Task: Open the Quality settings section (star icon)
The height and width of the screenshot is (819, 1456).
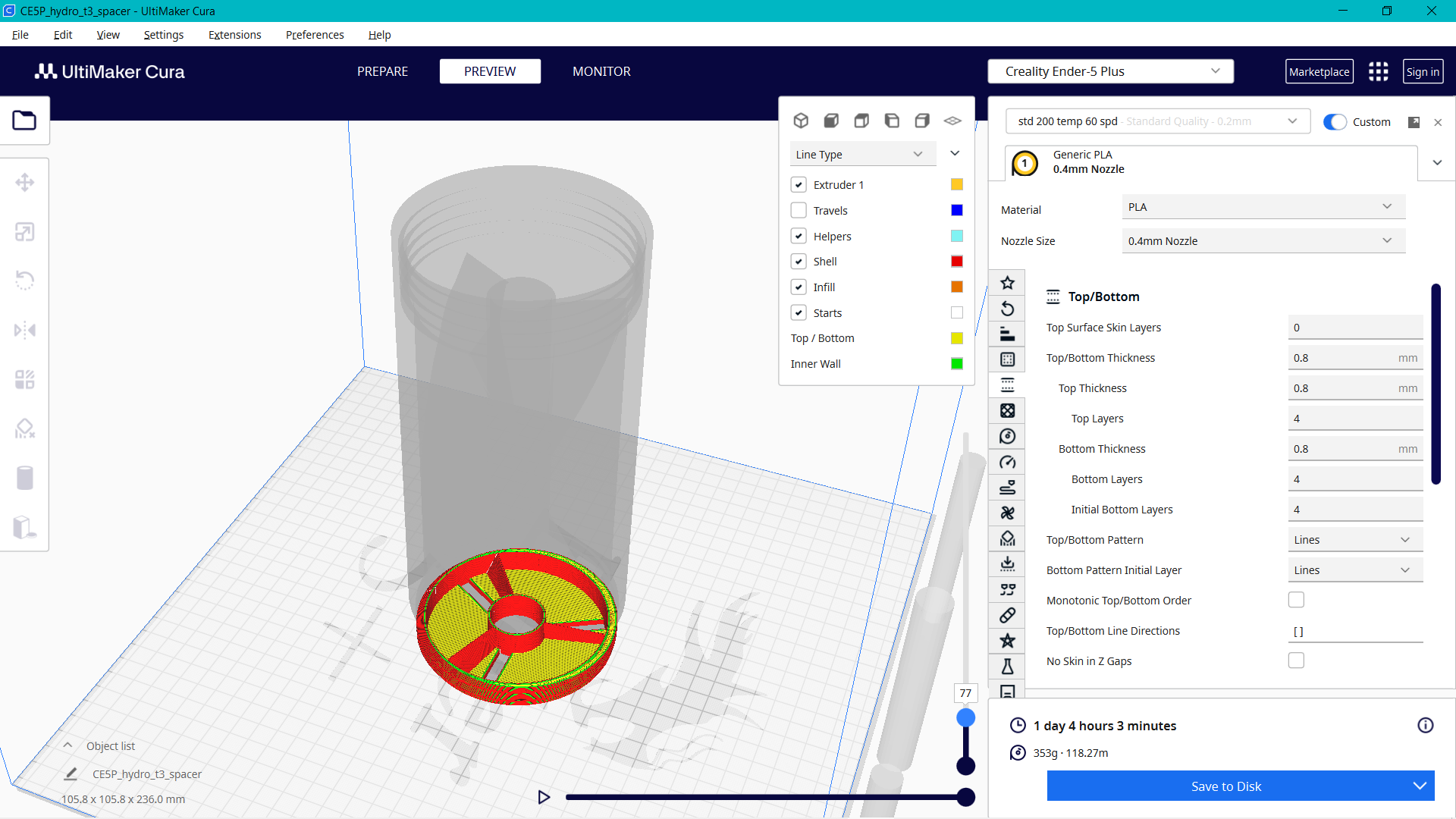Action: click(1007, 282)
